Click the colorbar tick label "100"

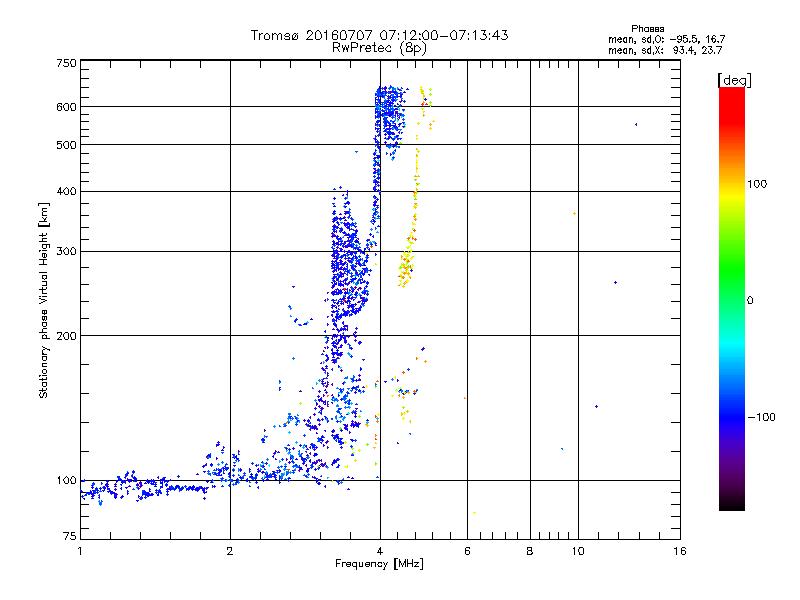pos(757,184)
